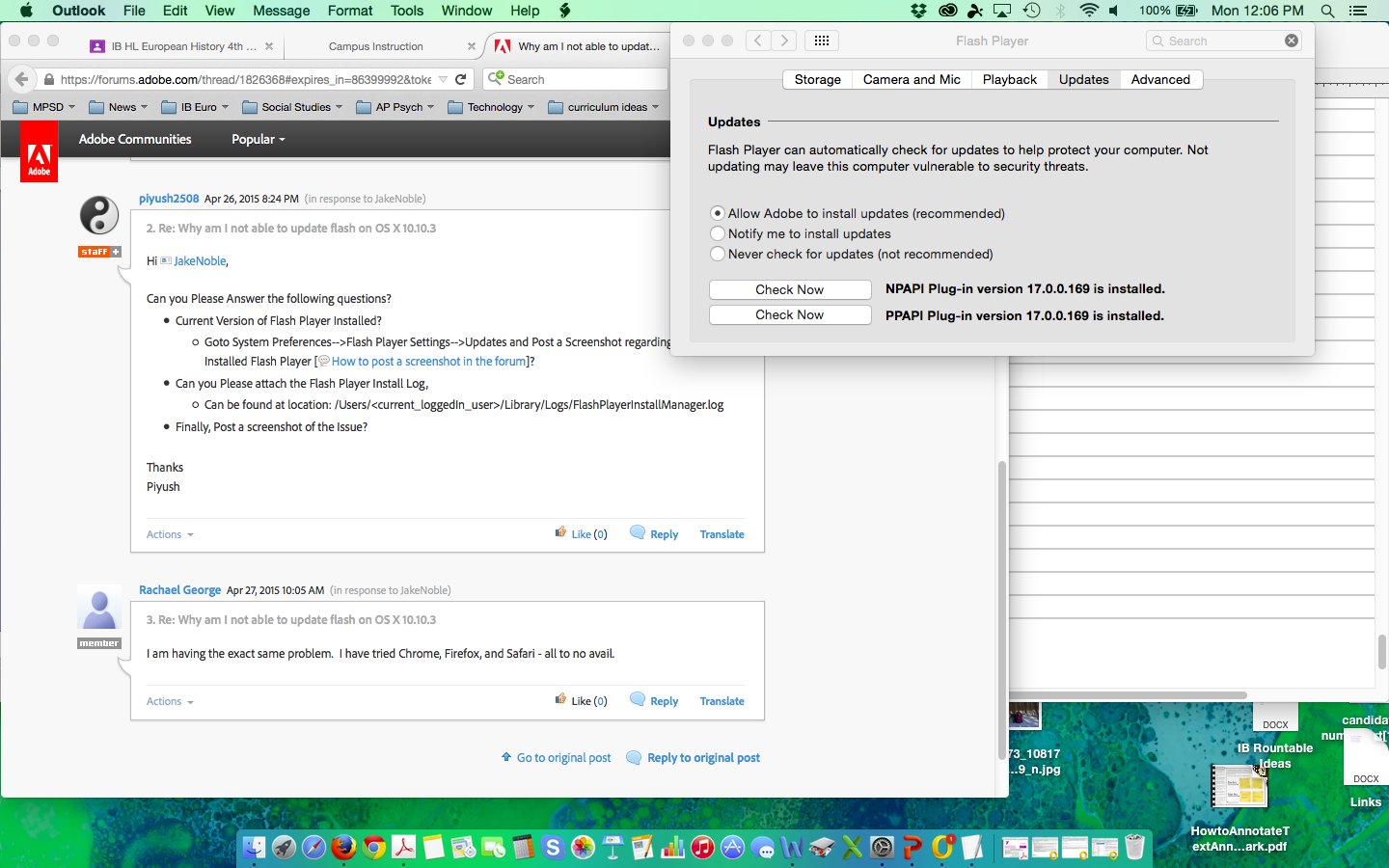Open piyush2508 profile link
Image resolution: width=1389 pixels, height=868 pixels.
click(x=169, y=199)
